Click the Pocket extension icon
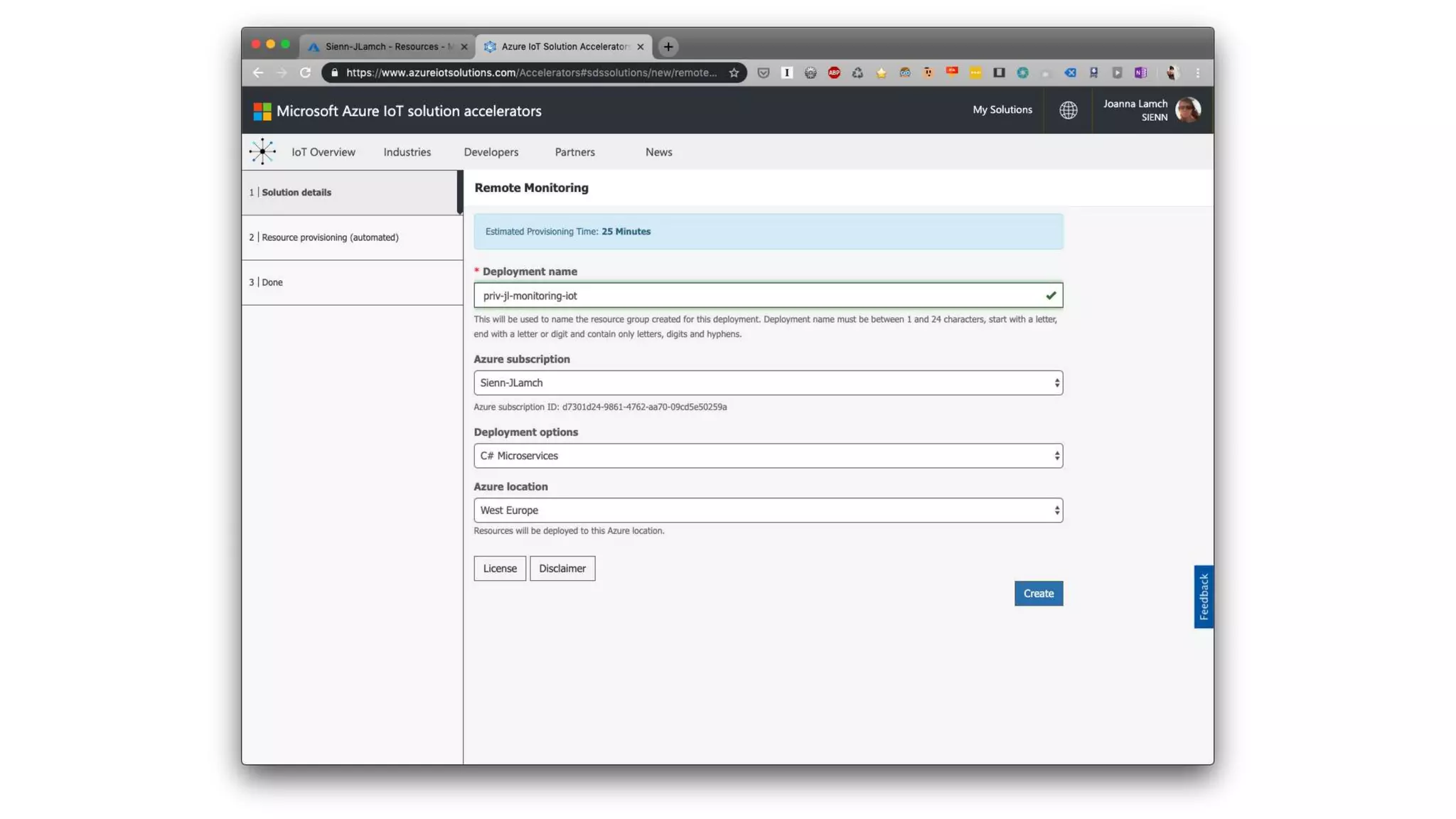The image size is (1456, 819). point(763,73)
